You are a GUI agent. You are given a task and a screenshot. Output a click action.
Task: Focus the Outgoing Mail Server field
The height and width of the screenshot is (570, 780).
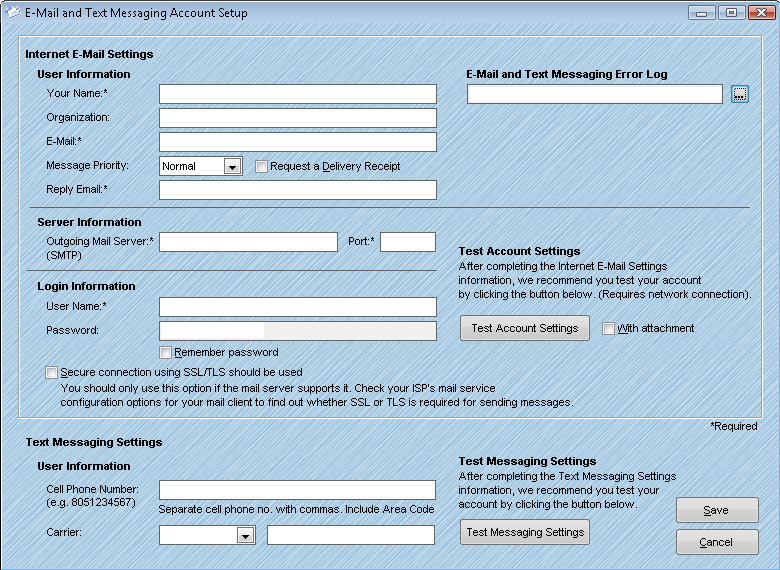click(x=248, y=242)
